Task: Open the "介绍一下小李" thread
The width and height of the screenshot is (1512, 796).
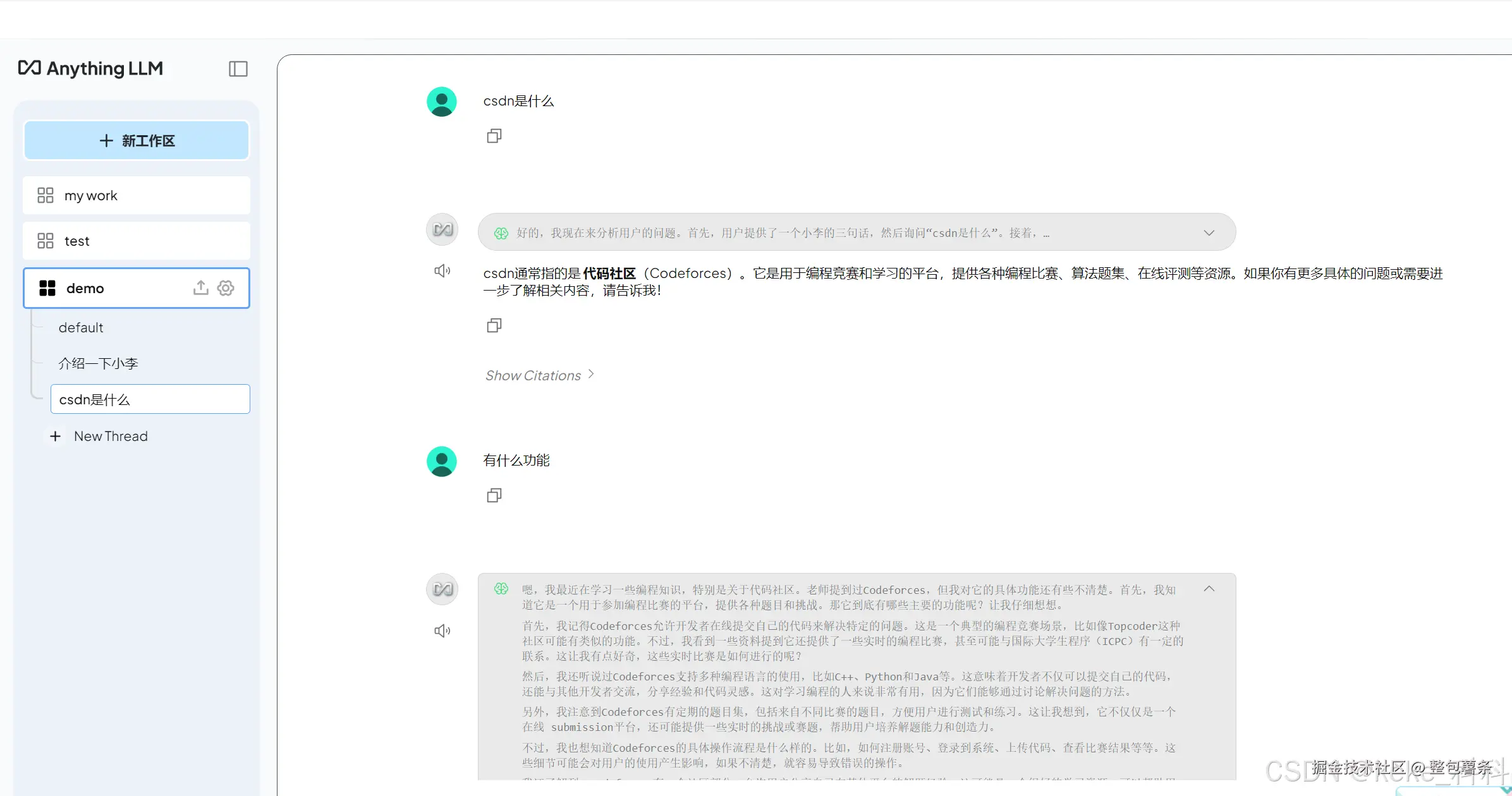Action: click(x=98, y=363)
